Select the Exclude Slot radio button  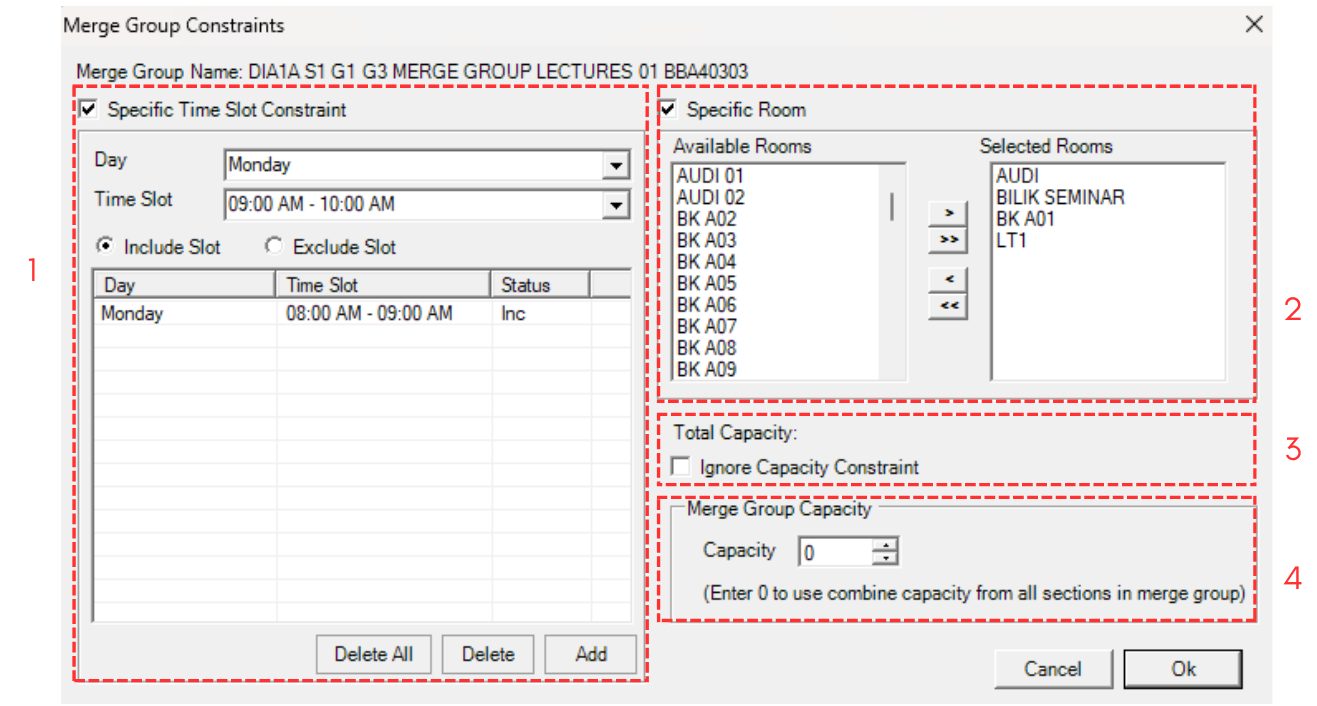272,247
